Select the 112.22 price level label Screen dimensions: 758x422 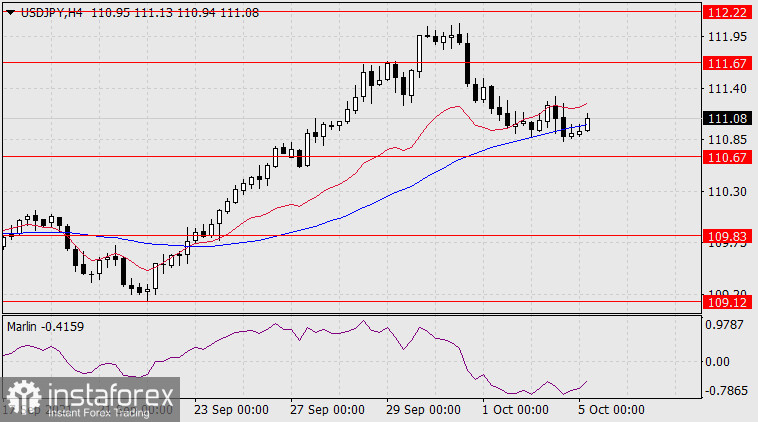pyautogui.click(x=727, y=11)
